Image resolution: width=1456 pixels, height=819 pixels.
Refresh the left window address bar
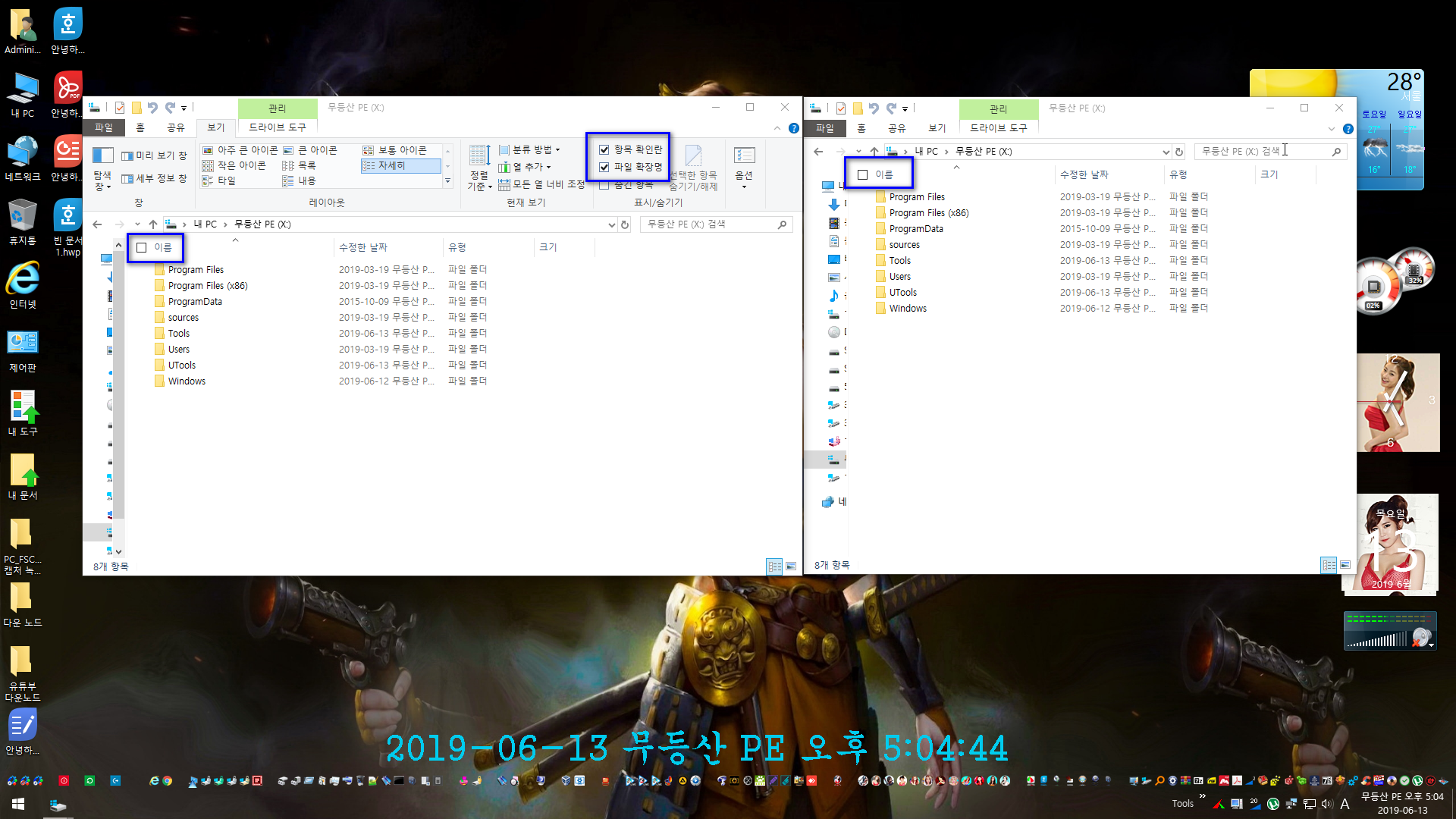(625, 224)
